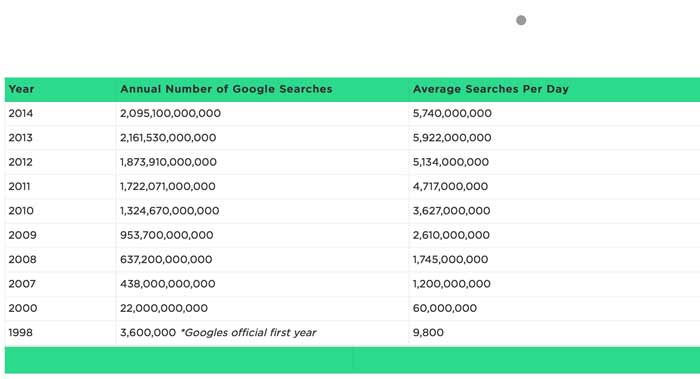Click the year cell '1998'
Image resolution: width=700 pixels, height=379 pixels.
click(21, 332)
